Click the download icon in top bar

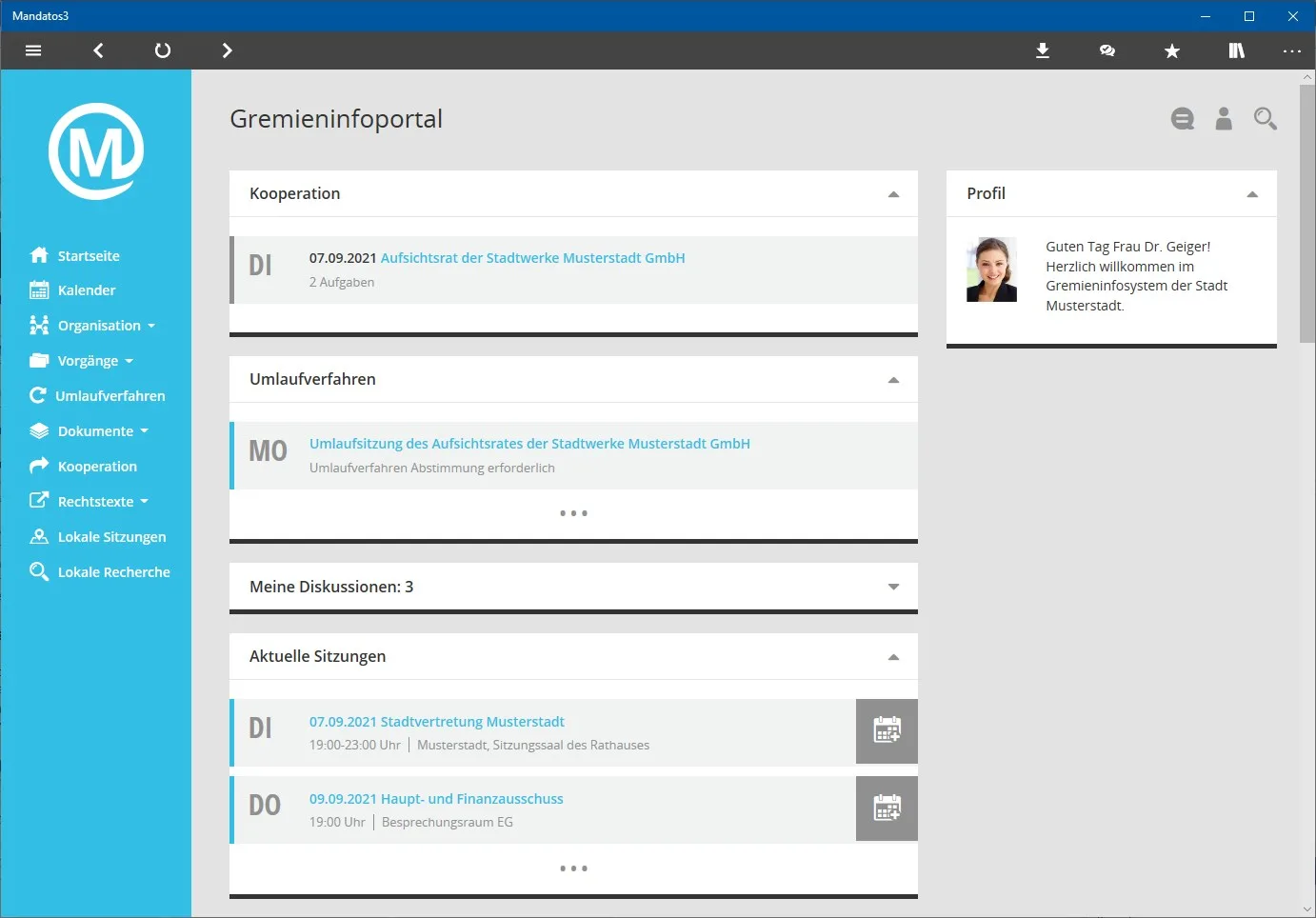point(1043,50)
